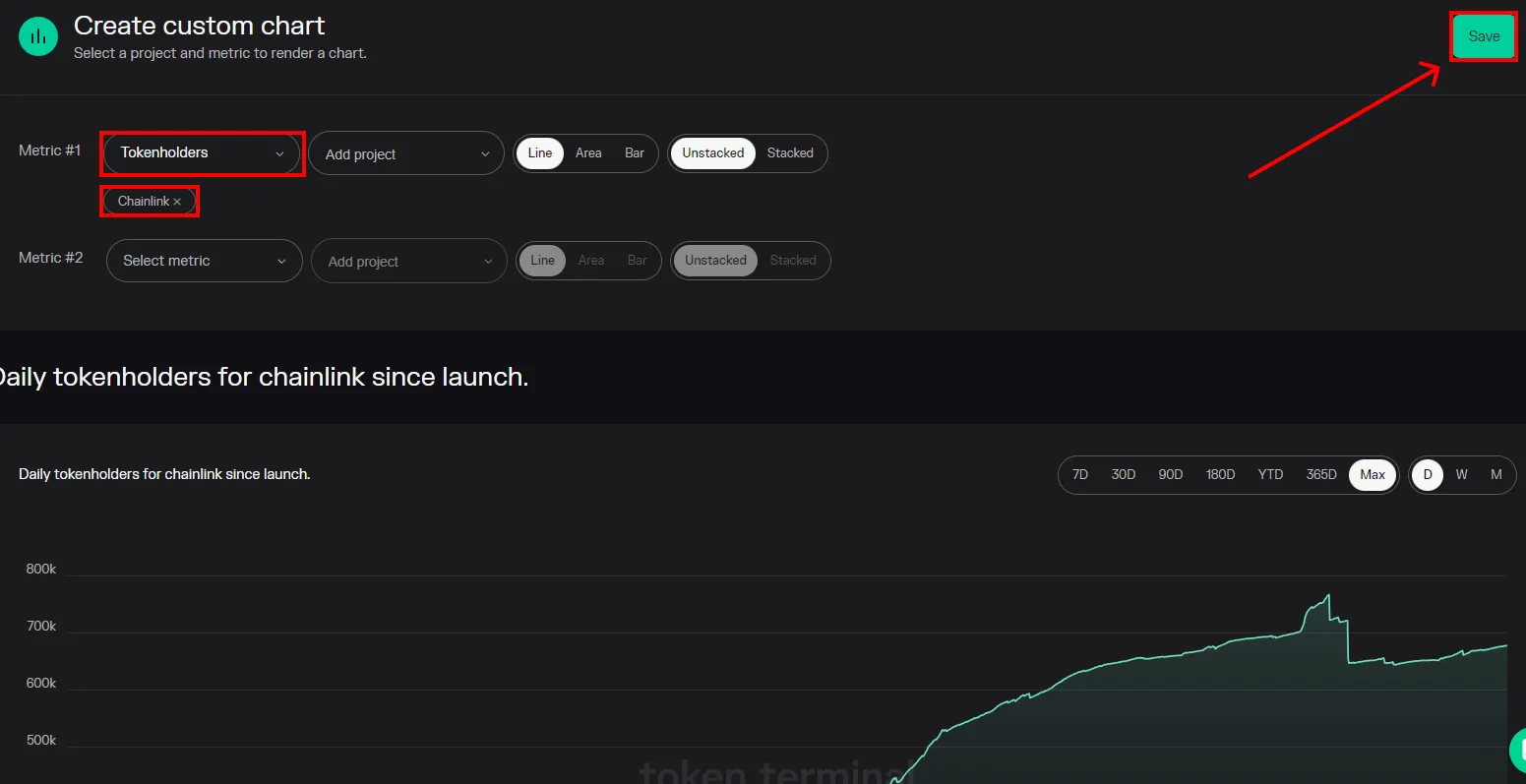Click the 'Metric #1' label
Image resolution: width=1526 pixels, height=784 pixels.
pyautogui.click(x=50, y=151)
